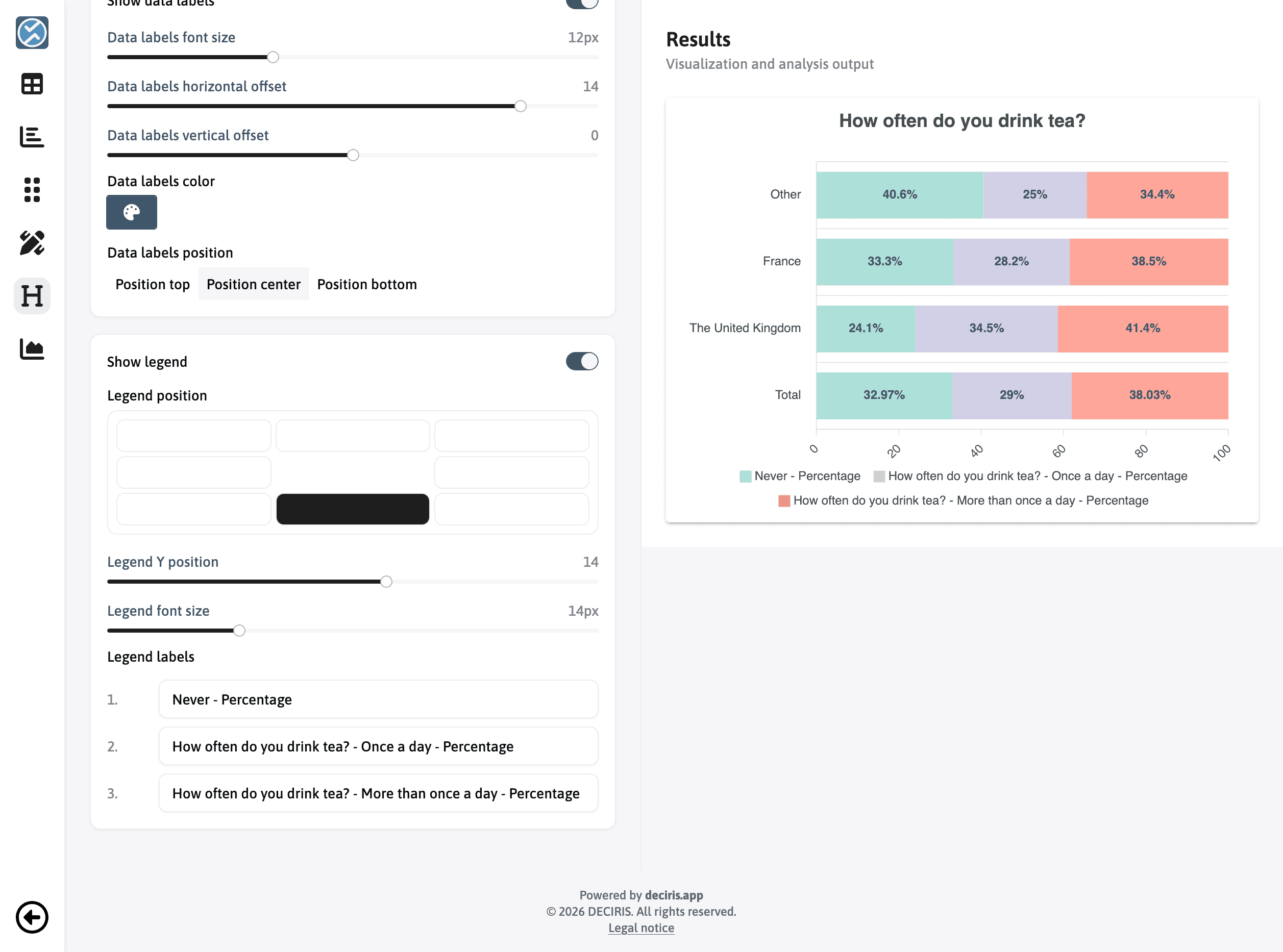
Task: Select Position bottom for data labels
Action: point(366,284)
